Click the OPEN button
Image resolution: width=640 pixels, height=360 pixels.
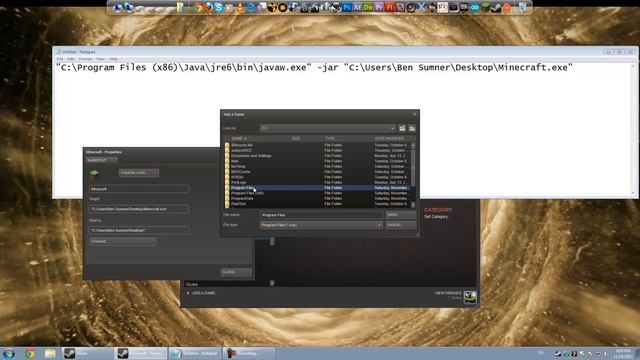coord(400,215)
